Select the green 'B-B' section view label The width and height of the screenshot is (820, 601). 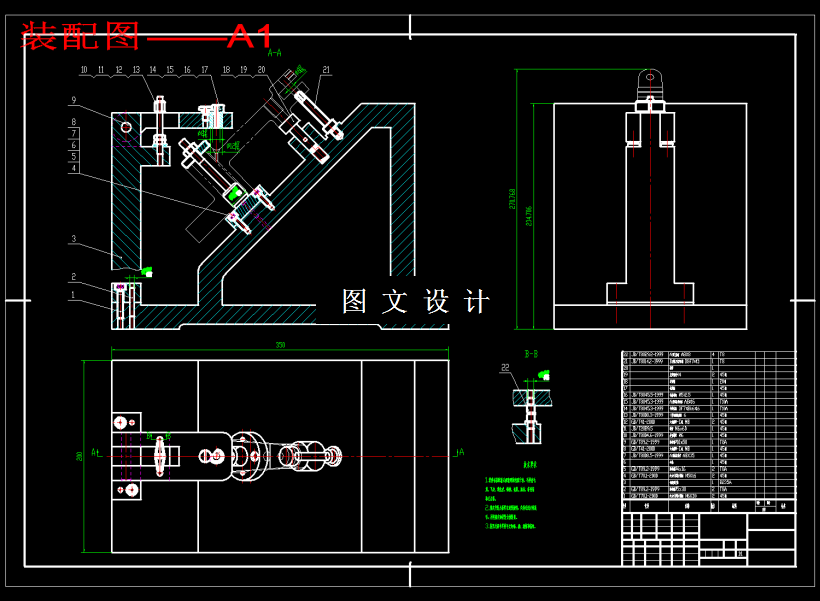pyautogui.click(x=531, y=354)
